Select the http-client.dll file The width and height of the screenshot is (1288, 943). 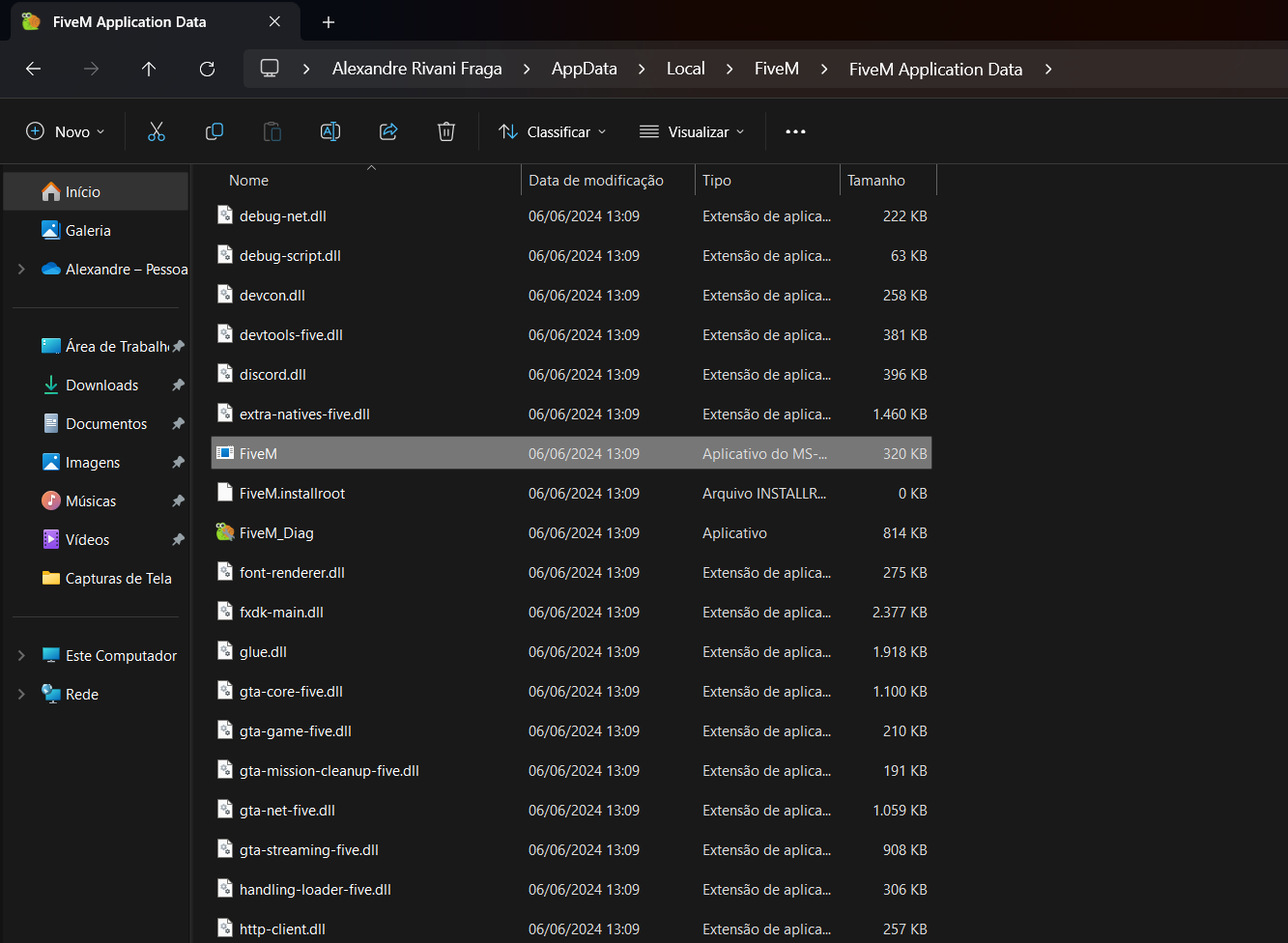coord(571,929)
